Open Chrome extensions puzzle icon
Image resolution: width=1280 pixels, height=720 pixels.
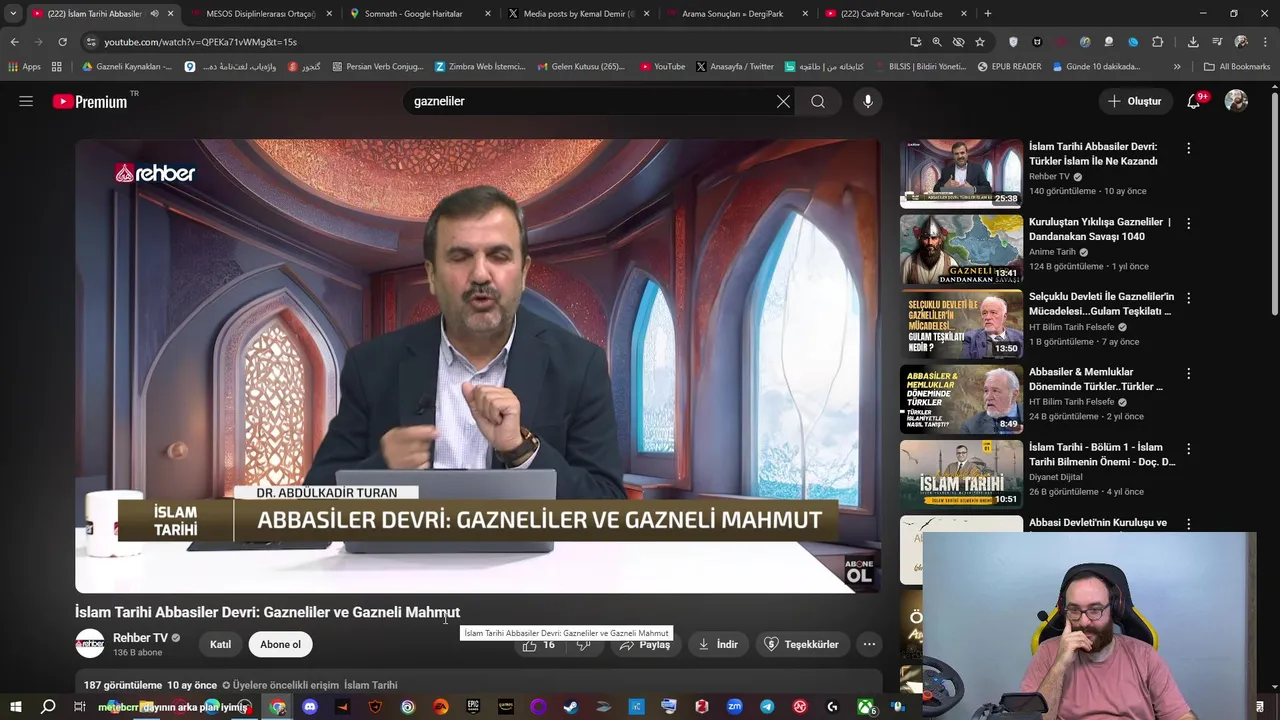pyautogui.click(x=1158, y=42)
